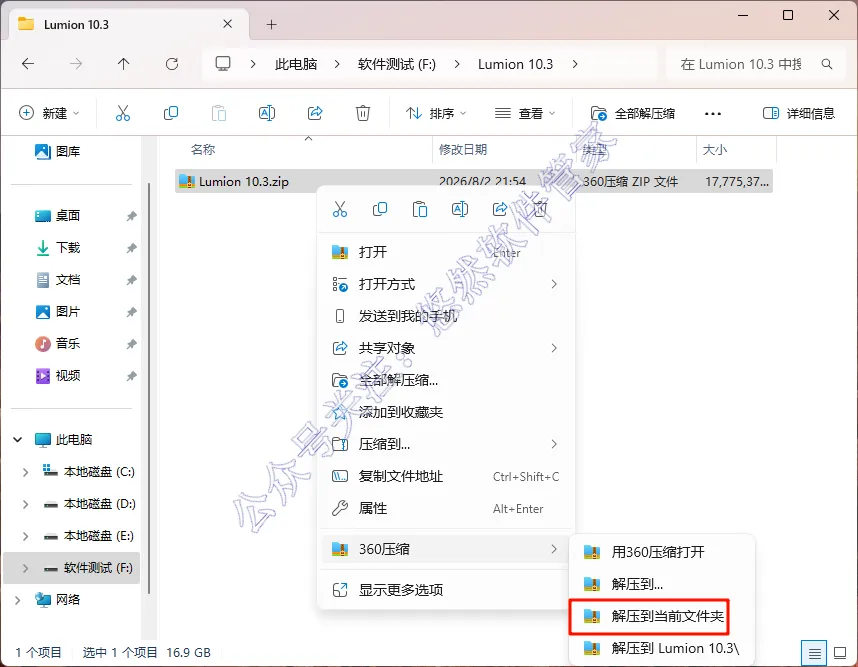Toggle the 详细信息 details pane
The height and width of the screenshot is (667, 858).
click(x=799, y=113)
